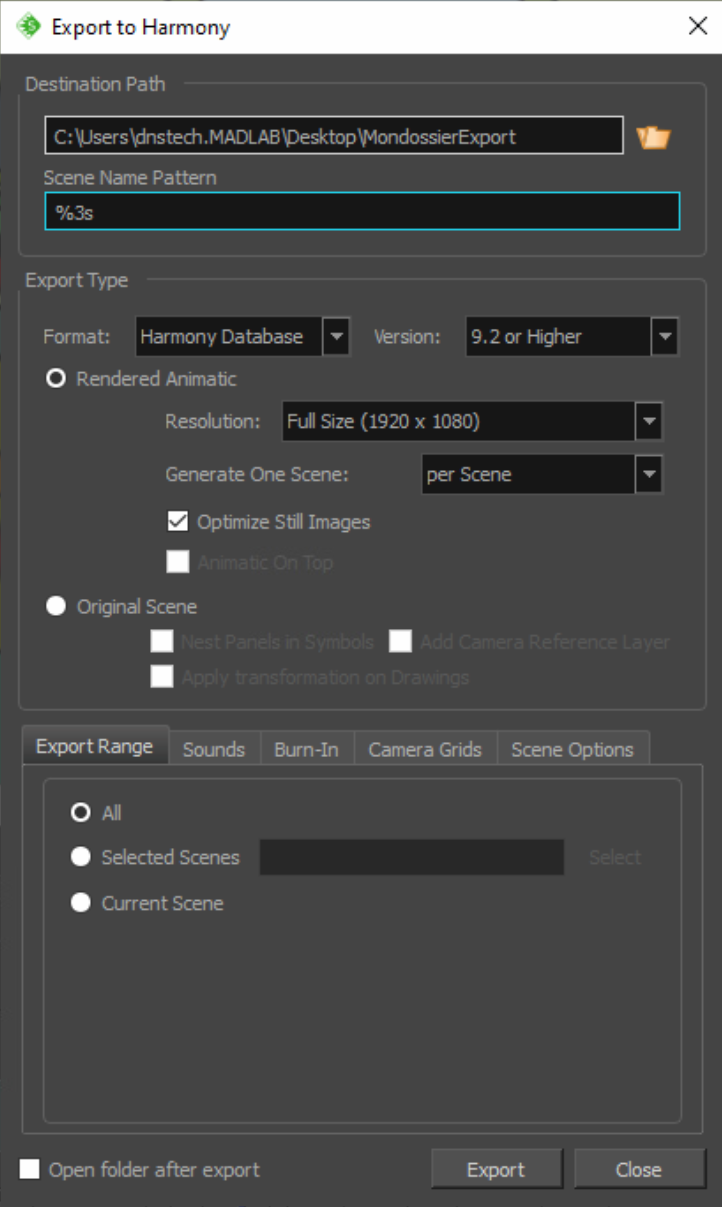Click the Selected Scenes text field
Viewport: 722px width, 1207px height.
[x=412, y=857]
